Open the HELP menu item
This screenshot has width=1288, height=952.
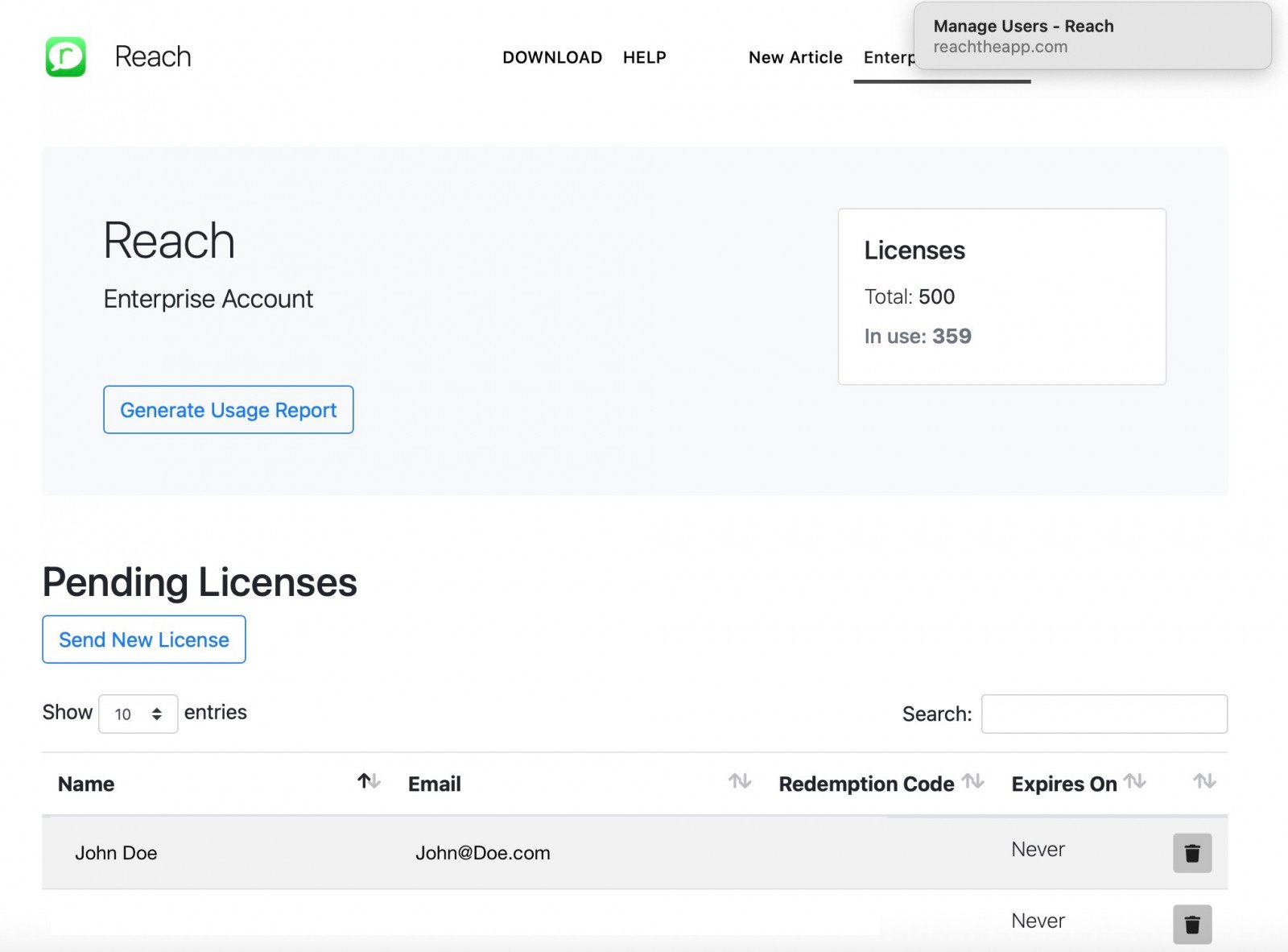coord(644,57)
